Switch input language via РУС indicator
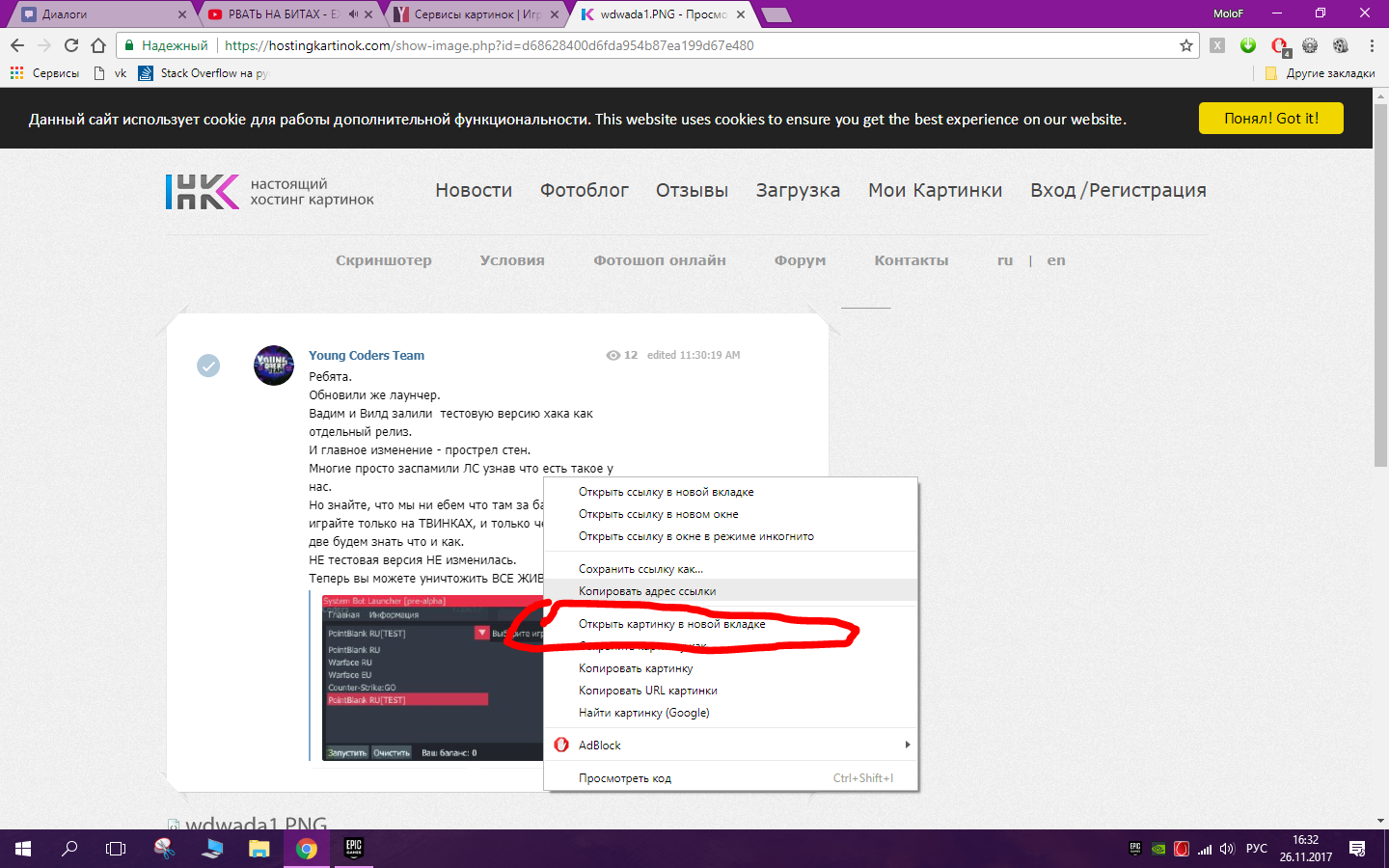This screenshot has width=1389, height=868. 1256,849
